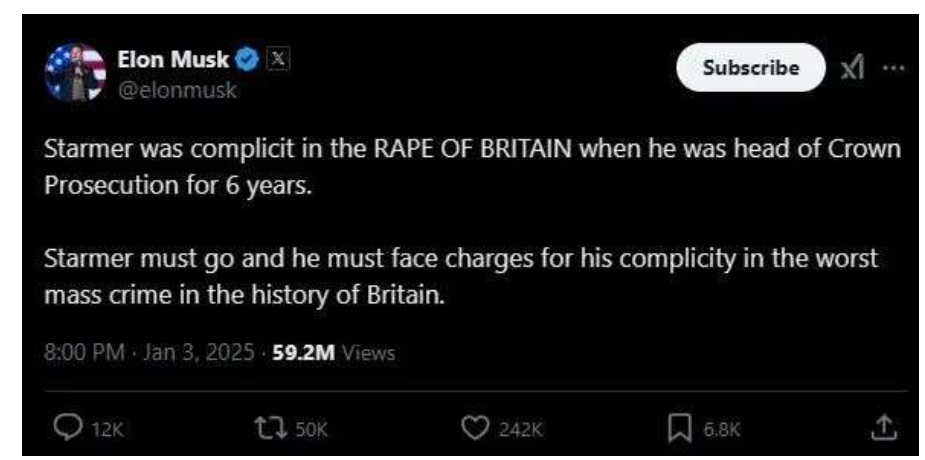
Task: Click the blue verified checkmark badge
Action: [x=247, y=59]
